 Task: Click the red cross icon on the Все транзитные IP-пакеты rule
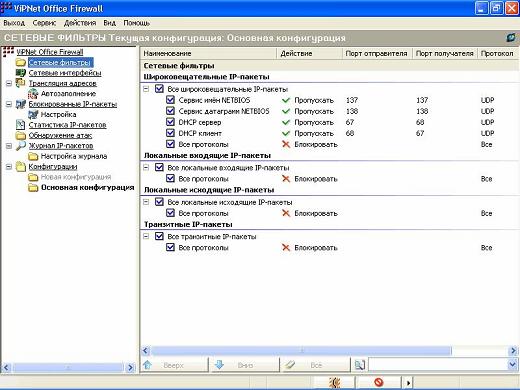pyautogui.click(x=286, y=248)
